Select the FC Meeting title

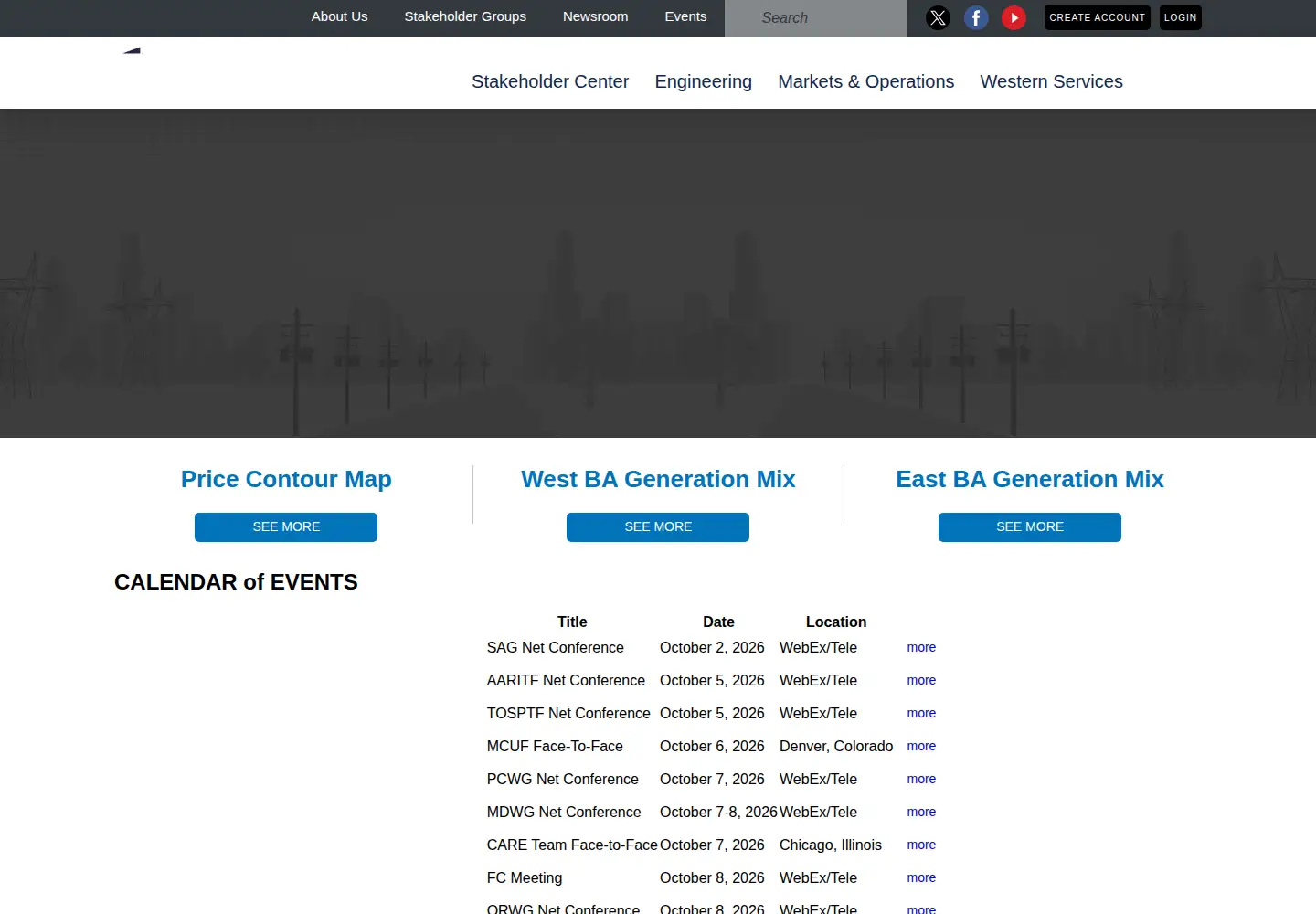click(x=525, y=877)
